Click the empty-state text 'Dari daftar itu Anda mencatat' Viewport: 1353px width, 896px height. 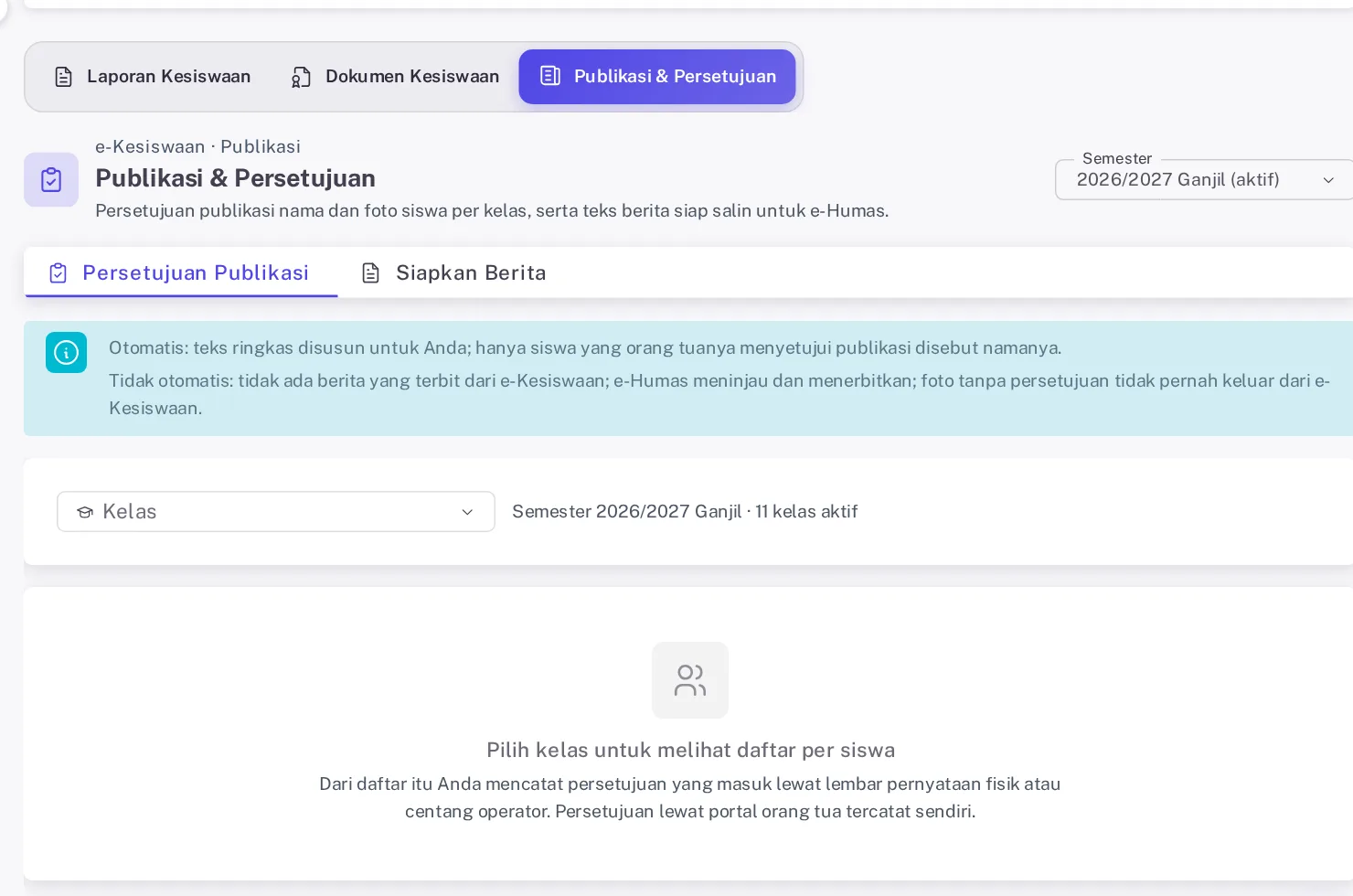[690, 797]
